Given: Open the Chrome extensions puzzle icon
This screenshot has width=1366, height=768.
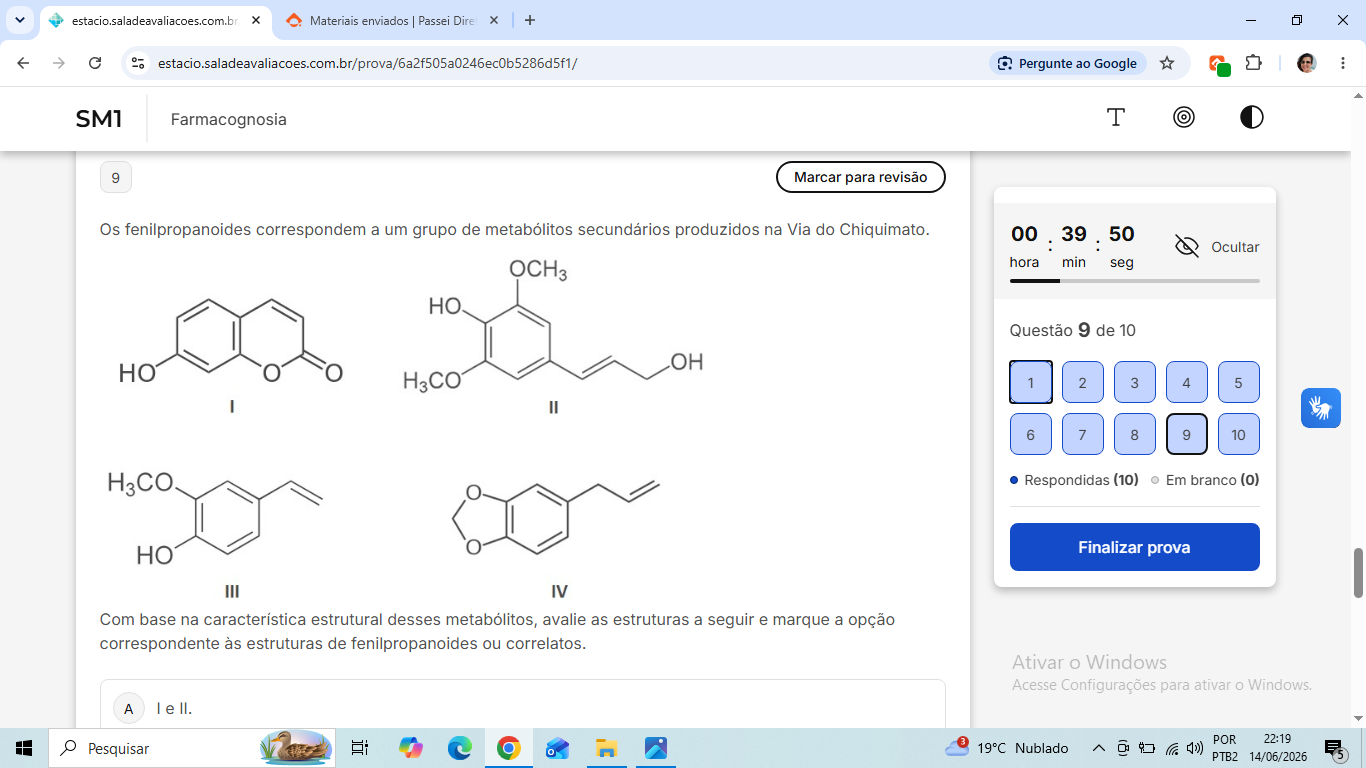Looking at the screenshot, I should [x=1253, y=63].
